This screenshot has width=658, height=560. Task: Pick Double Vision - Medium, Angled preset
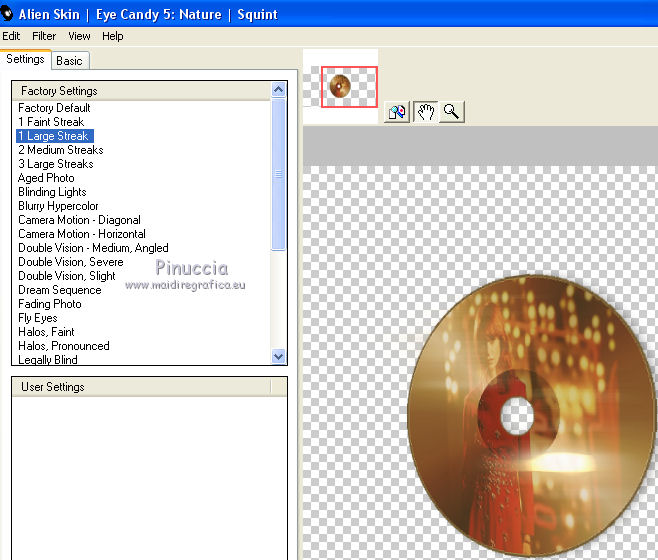pyautogui.click(x=93, y=248)
